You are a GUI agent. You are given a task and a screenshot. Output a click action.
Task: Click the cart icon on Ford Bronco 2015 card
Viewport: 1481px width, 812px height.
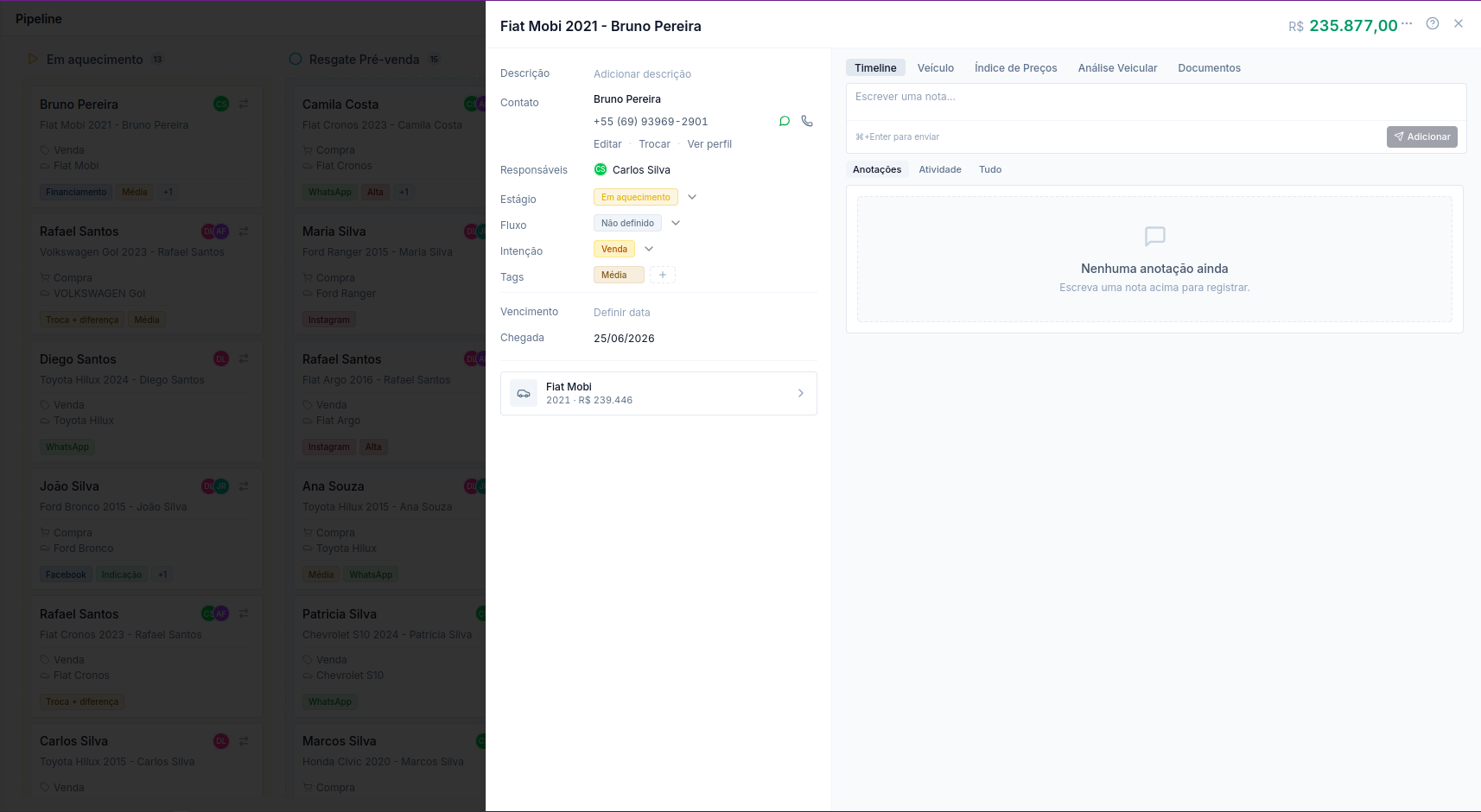pos(45,533)
